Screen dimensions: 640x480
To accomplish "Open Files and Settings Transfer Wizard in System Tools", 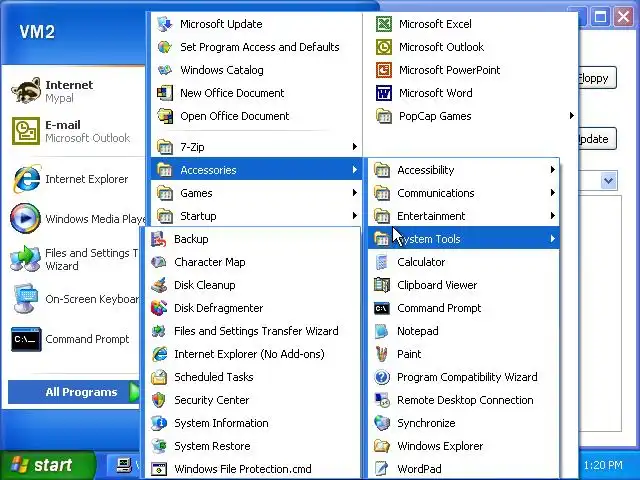I will (253, 331).
